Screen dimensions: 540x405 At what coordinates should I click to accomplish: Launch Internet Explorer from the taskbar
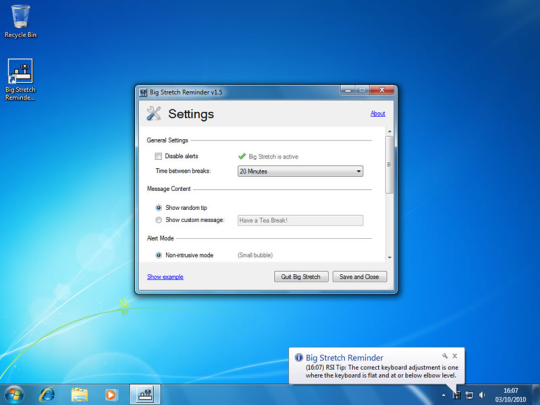[x=48, y=394]
